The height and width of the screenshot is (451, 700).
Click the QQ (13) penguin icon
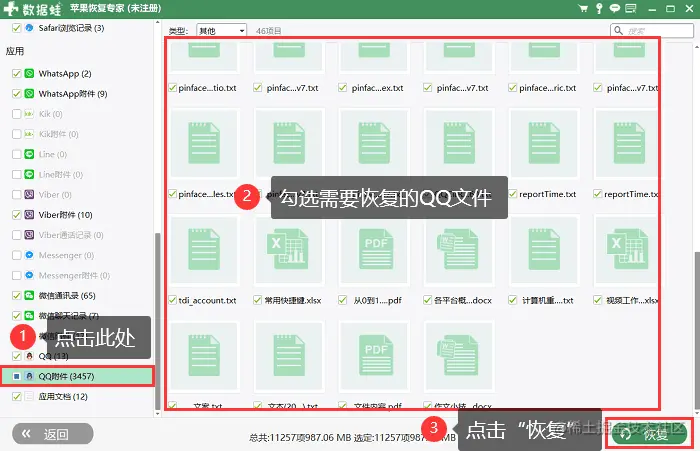pos(29,356)
